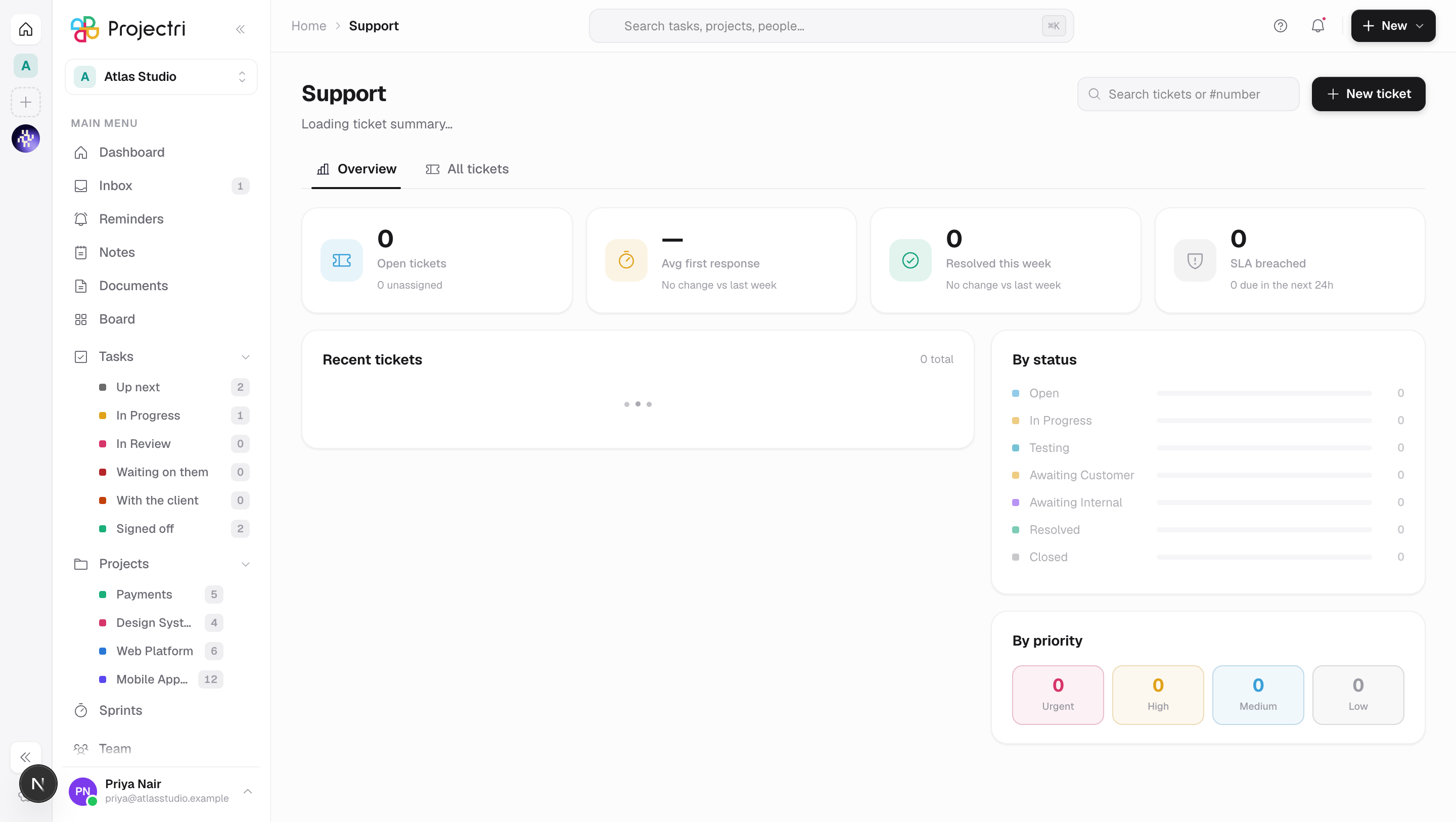Select the Atlas workspace avatar in rail
This screenshot has width=1456, height=822.
25,66
